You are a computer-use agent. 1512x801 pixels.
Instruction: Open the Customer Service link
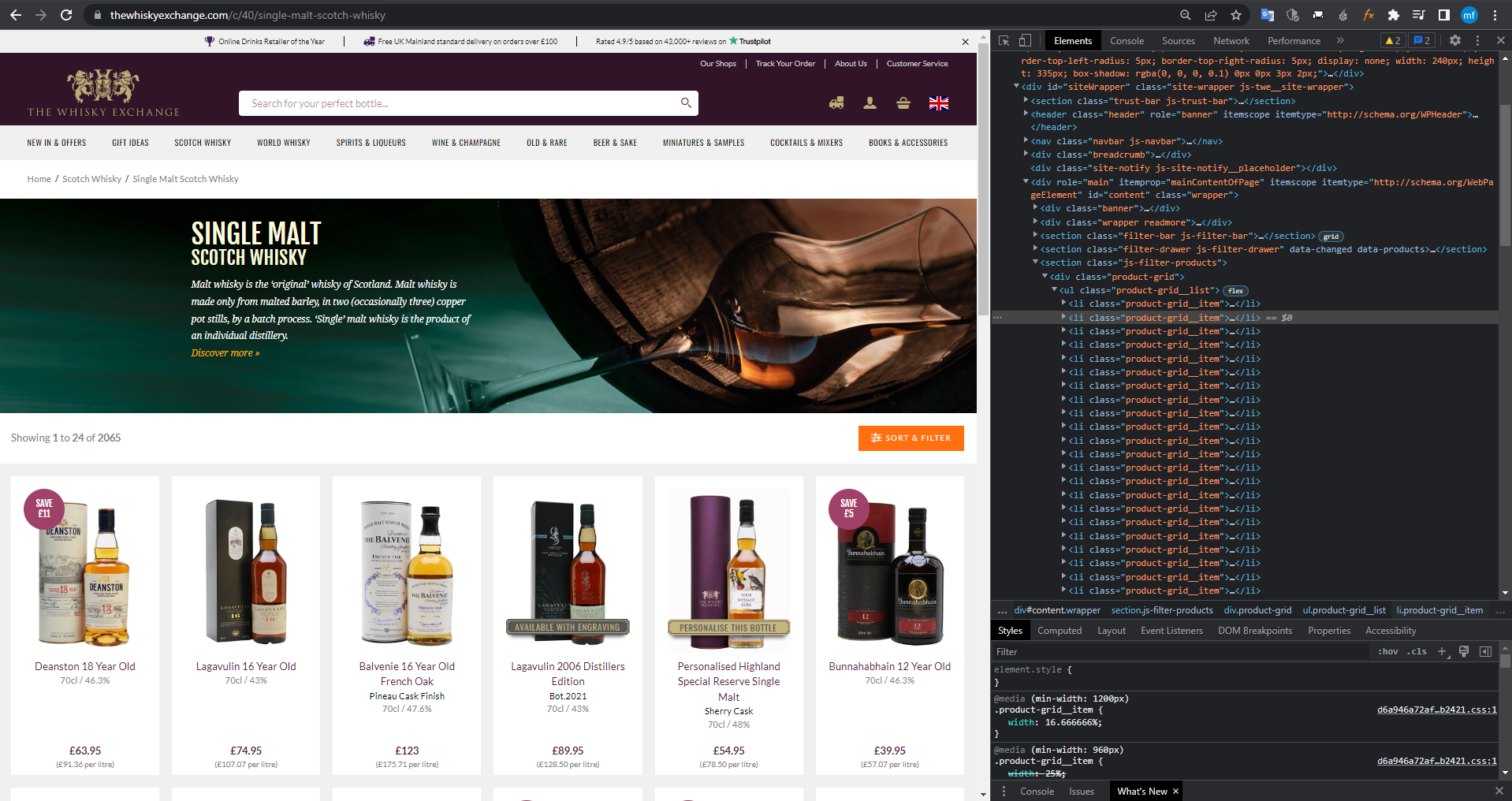[917, 64]
